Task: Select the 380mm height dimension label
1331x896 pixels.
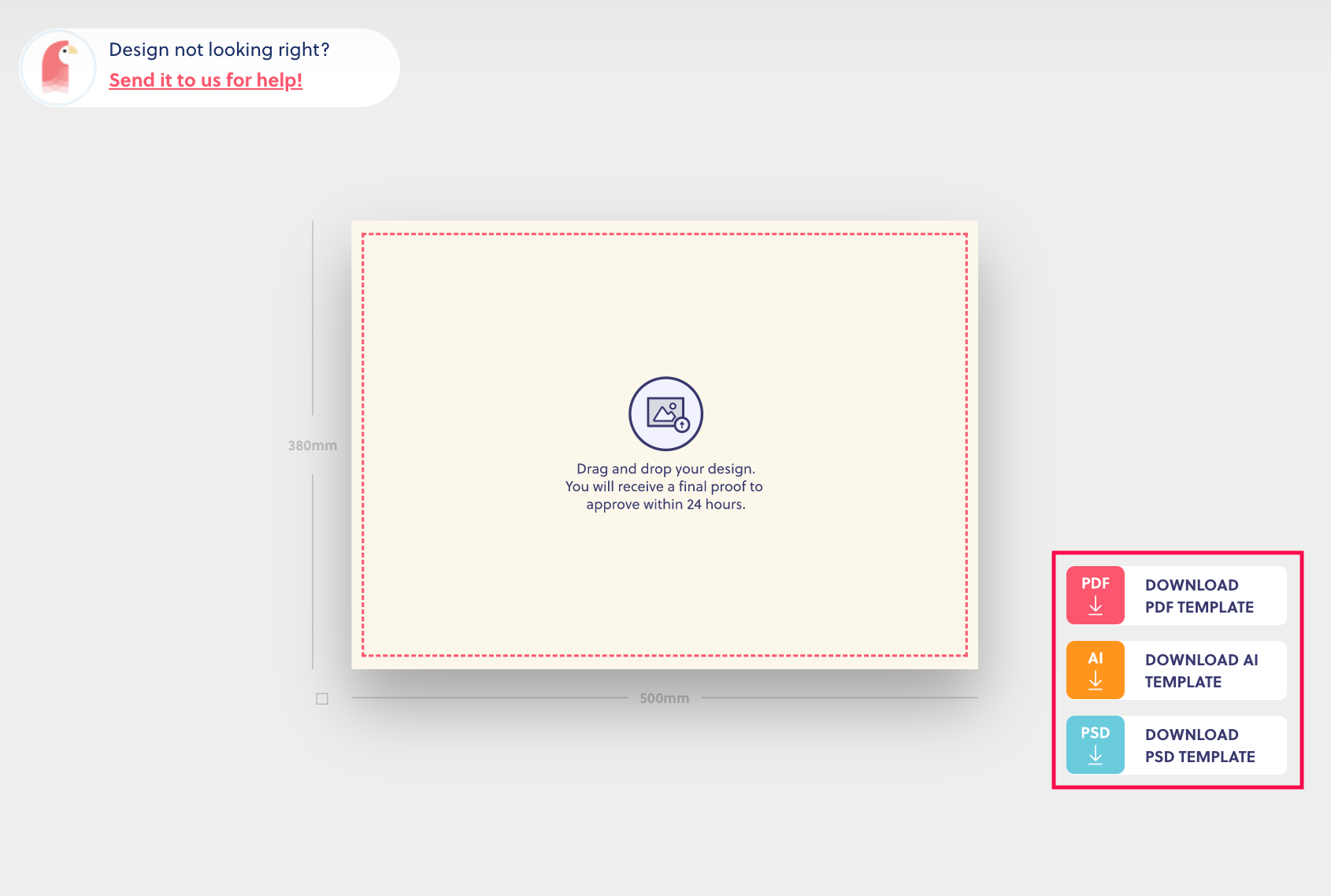Action: [312, 445]
